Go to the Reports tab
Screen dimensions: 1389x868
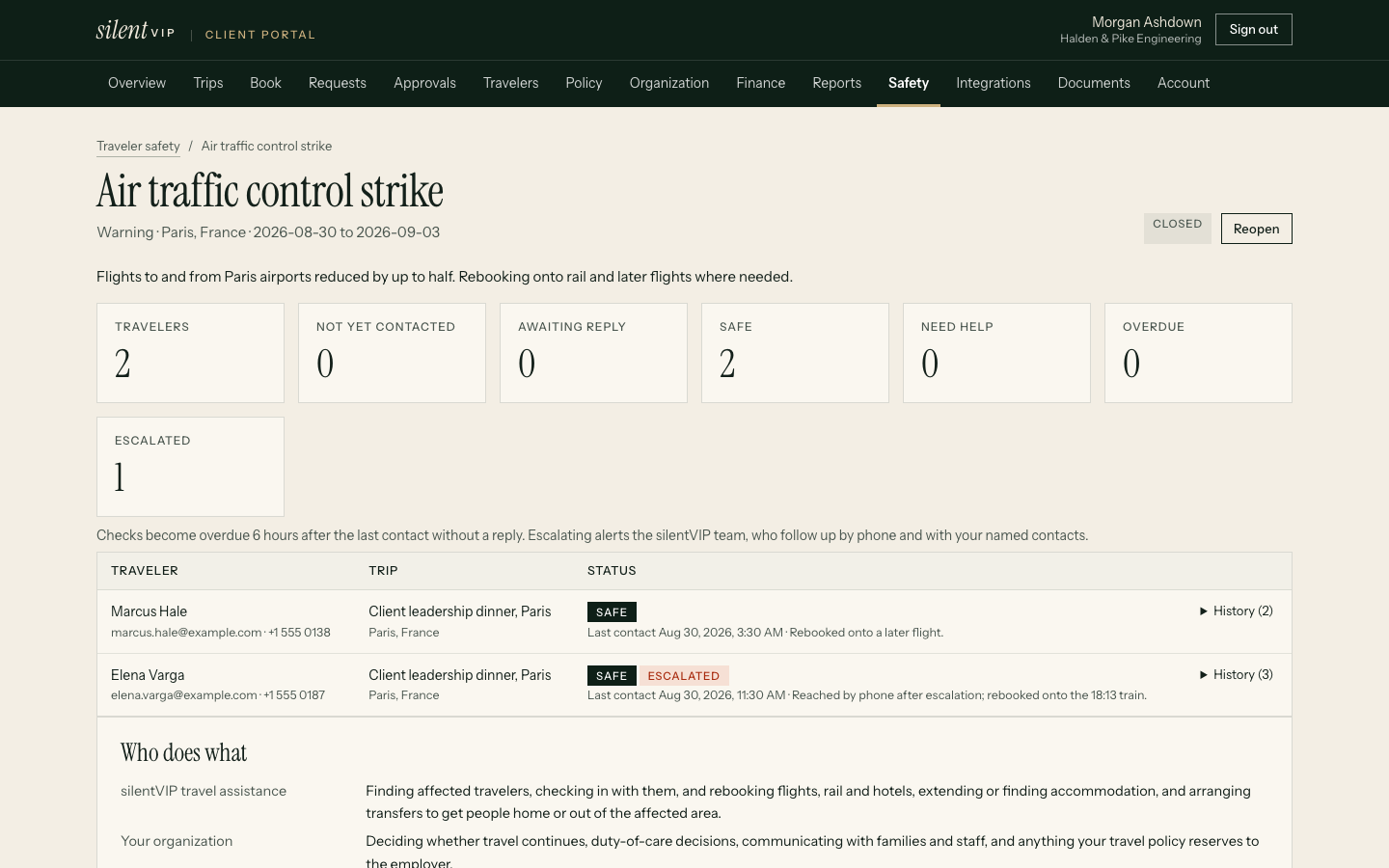click(x=837, y=83)
